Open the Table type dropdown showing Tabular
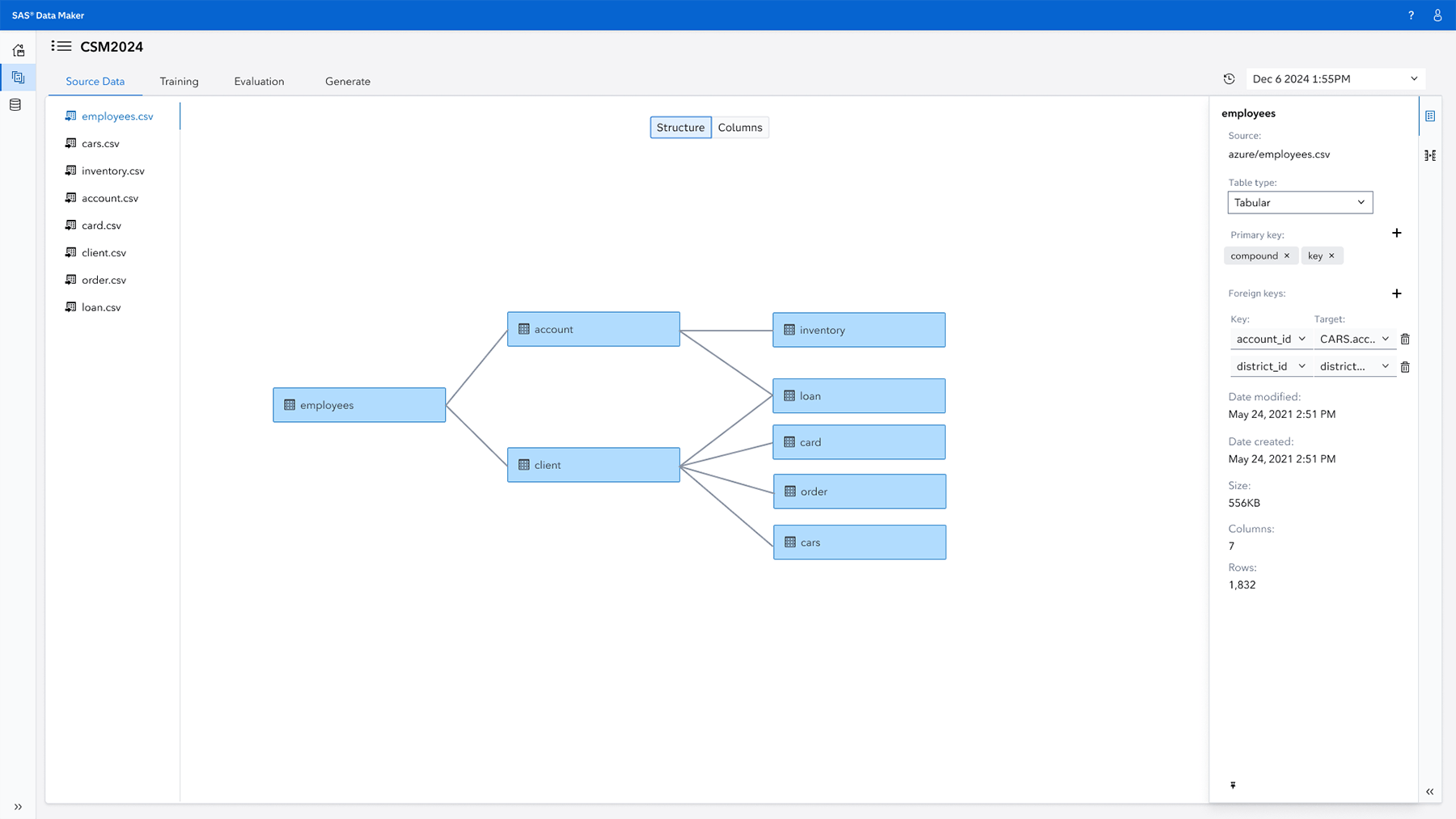This screenshot has height=819, width=1456. [x=1299, y=202]
